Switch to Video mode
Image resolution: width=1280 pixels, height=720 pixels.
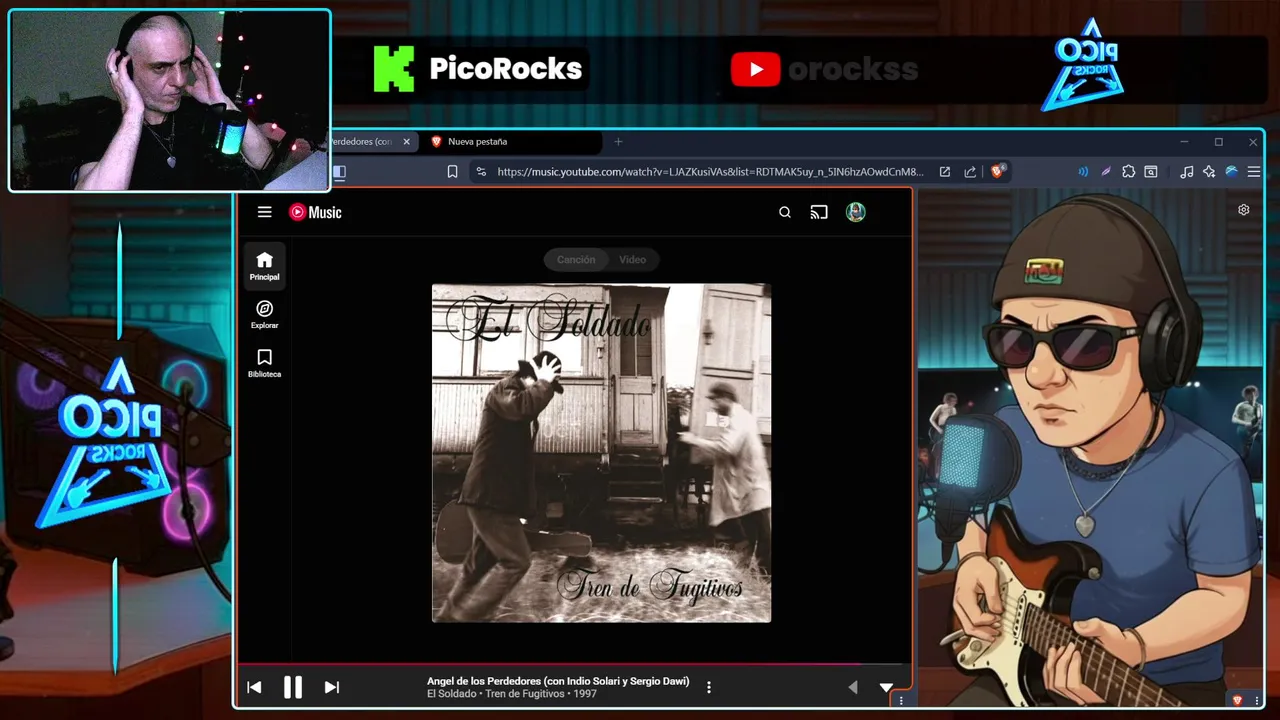632,260
